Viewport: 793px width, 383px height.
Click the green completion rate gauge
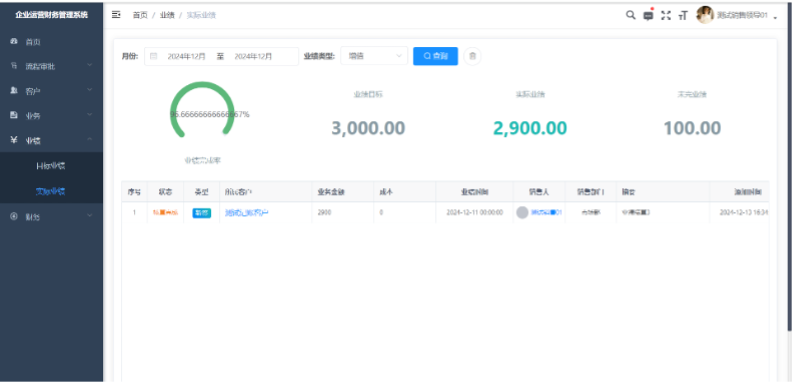(x=202, y=110)
